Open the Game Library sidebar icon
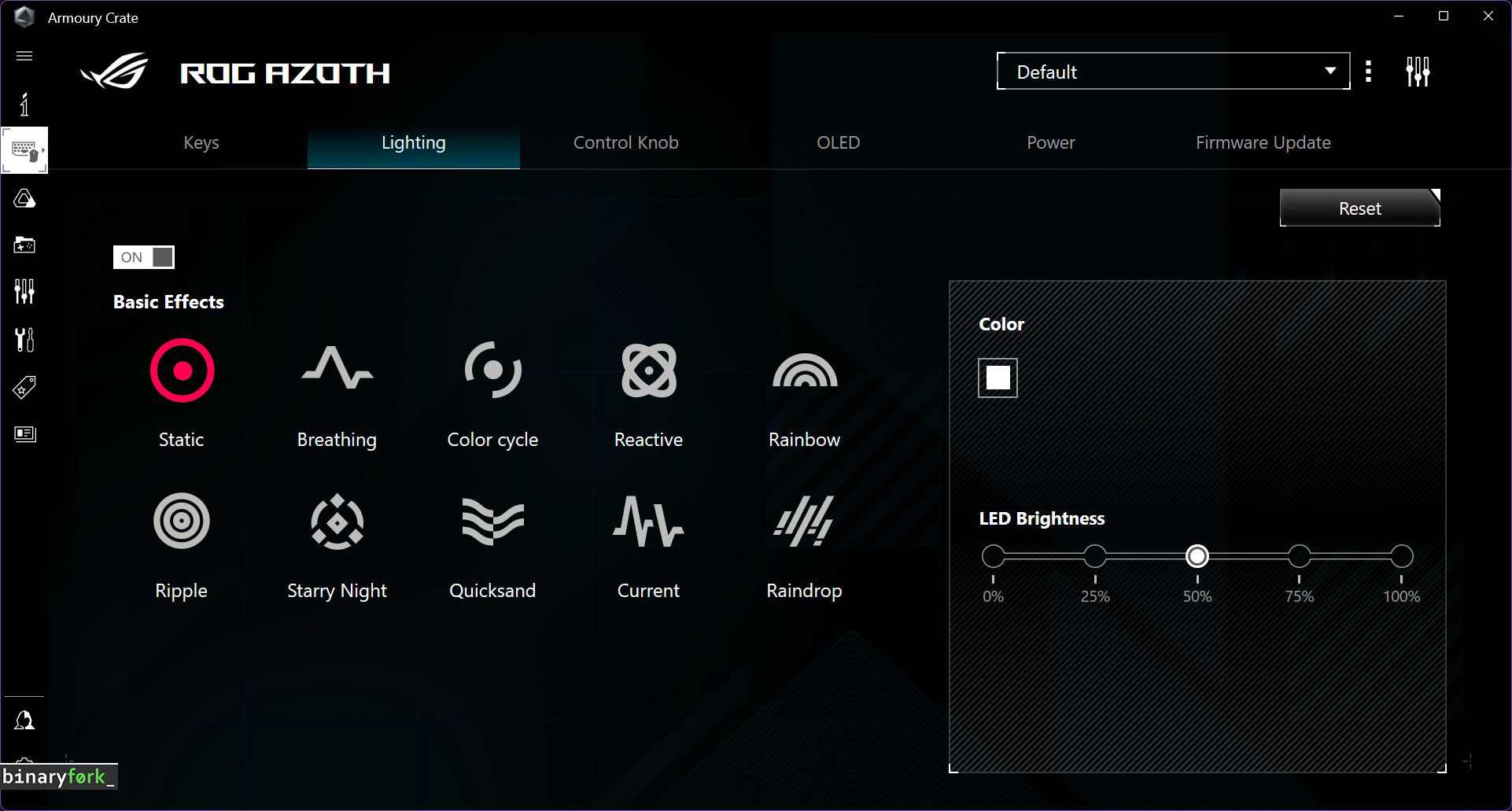This screenshot has height=811, width=1512. click(24, 245)
